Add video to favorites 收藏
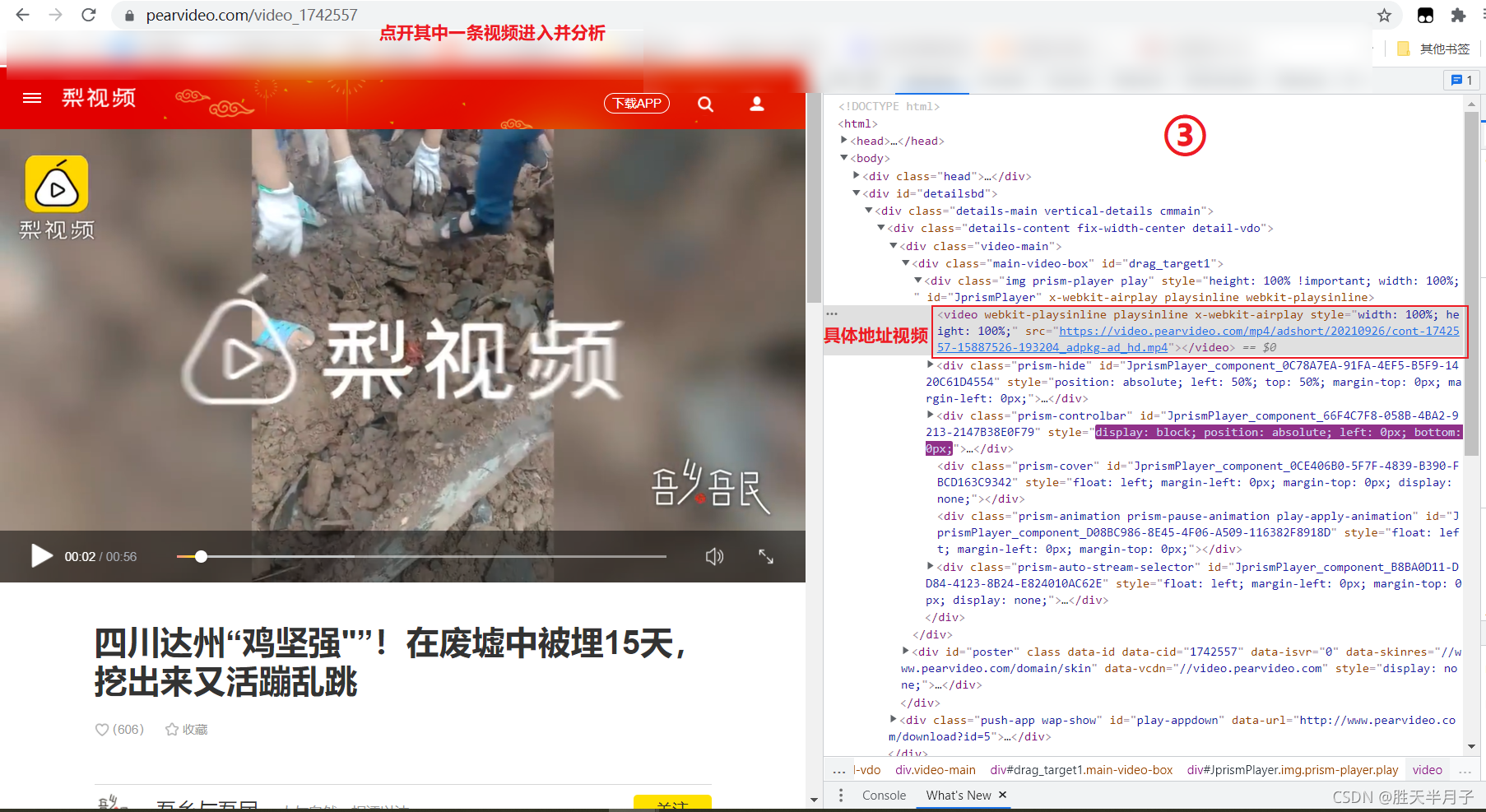The height and width of the screenshot is (812, 1486). (187, 729)
